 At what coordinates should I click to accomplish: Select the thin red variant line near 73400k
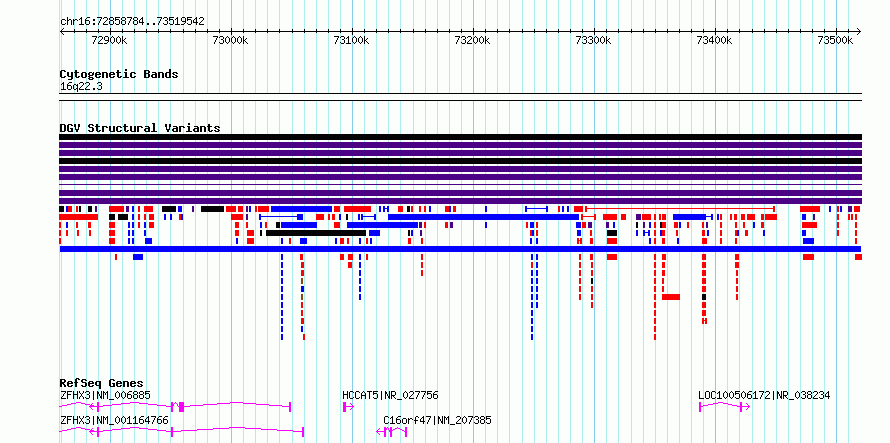tap(680, 209)
